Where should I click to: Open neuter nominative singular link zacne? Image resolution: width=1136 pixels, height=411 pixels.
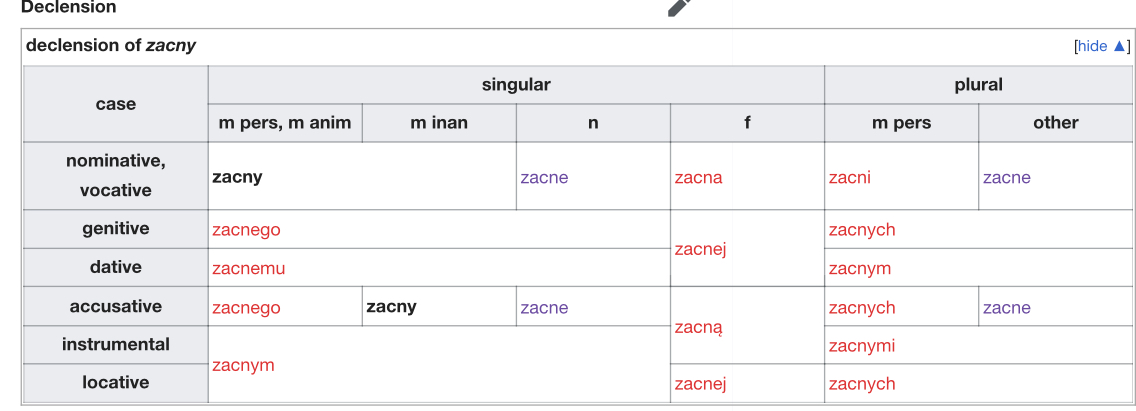point(544,178)
